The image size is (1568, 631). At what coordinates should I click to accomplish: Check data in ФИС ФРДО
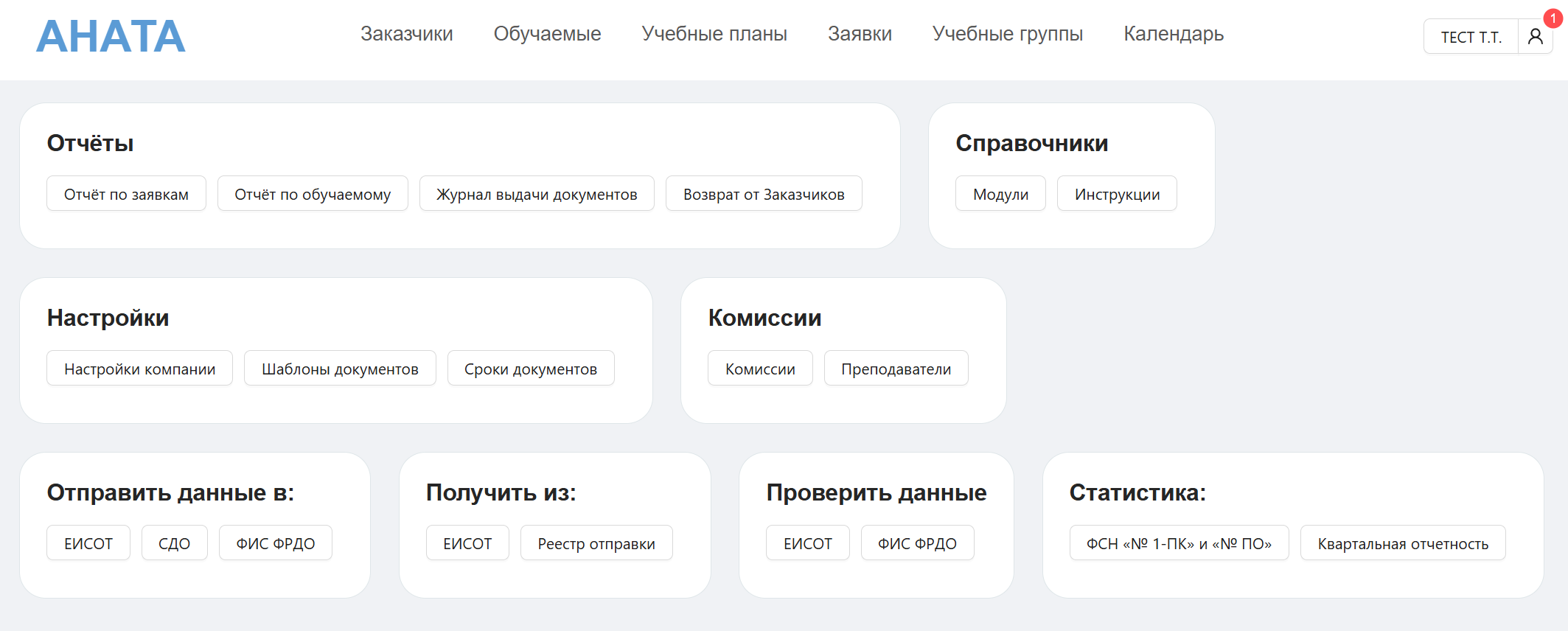click(x=917, y=543)
